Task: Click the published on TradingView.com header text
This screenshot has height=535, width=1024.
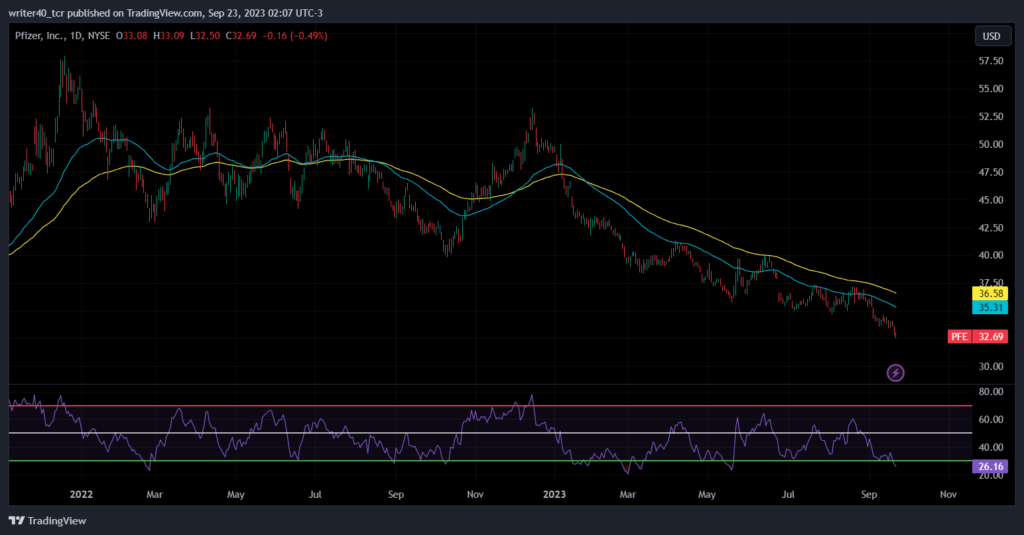Action: 163,13
